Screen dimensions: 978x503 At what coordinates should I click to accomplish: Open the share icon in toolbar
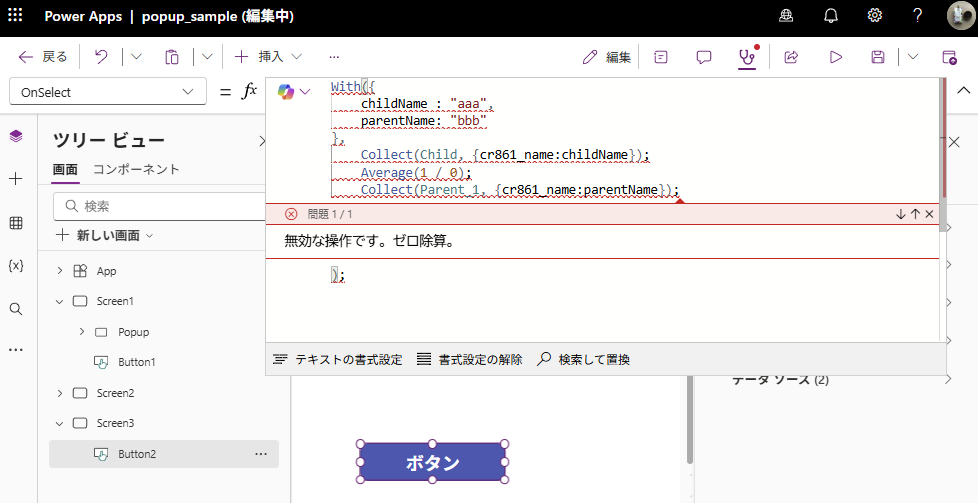791,57
